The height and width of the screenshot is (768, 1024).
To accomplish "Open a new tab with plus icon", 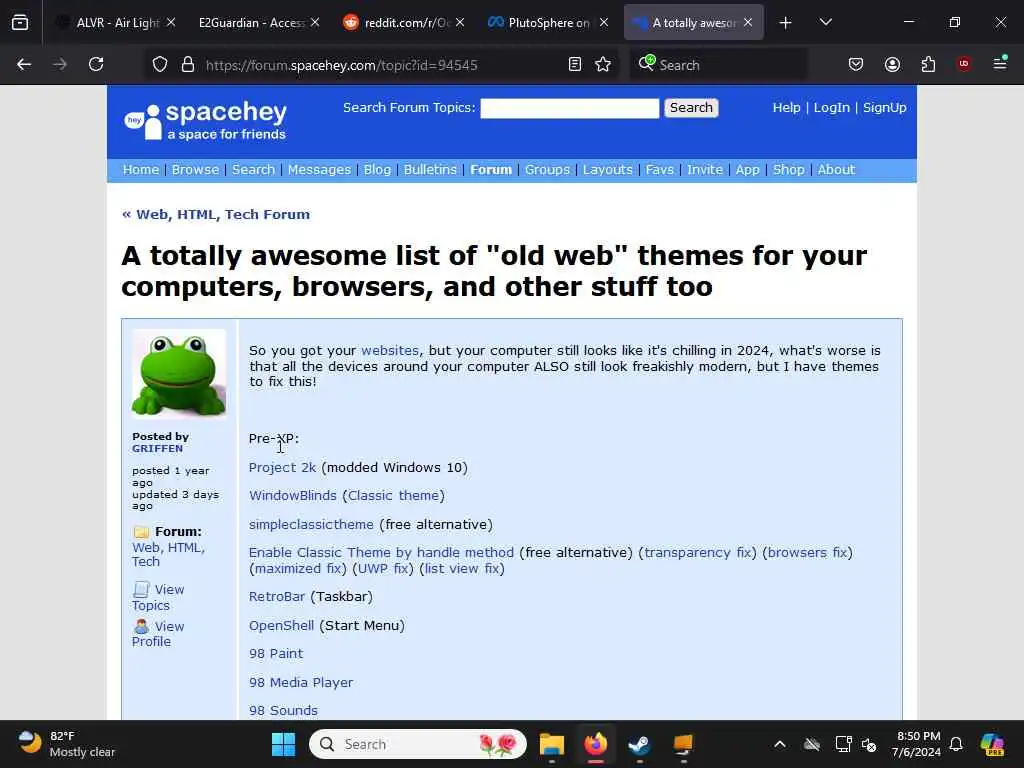I will coord(786,23).
